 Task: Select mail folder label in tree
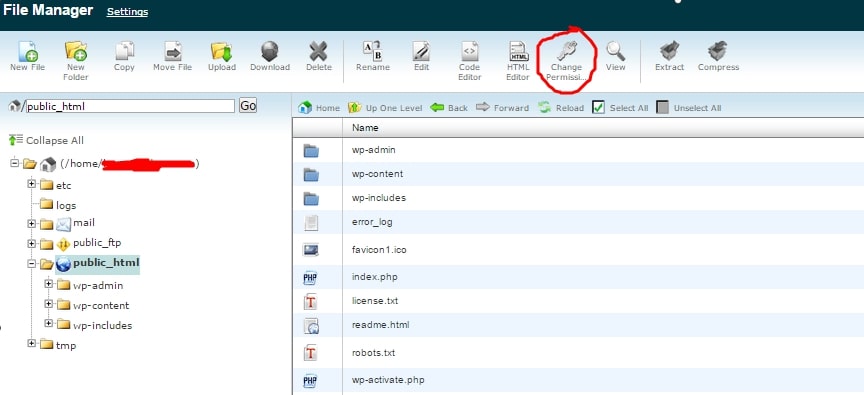(x=84, y=223)
